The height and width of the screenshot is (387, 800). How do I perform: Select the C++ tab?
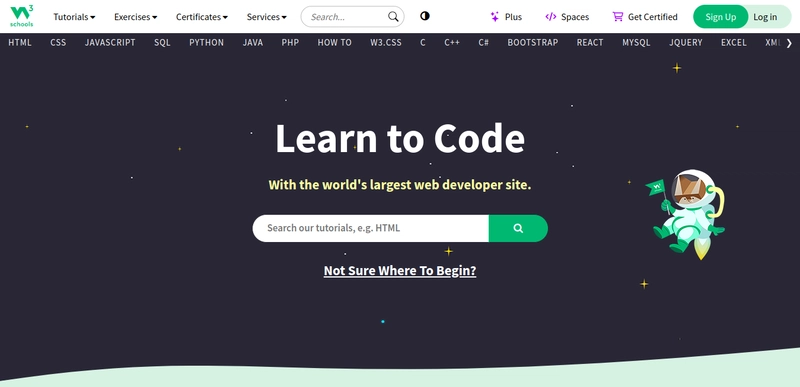coord(452,43)
